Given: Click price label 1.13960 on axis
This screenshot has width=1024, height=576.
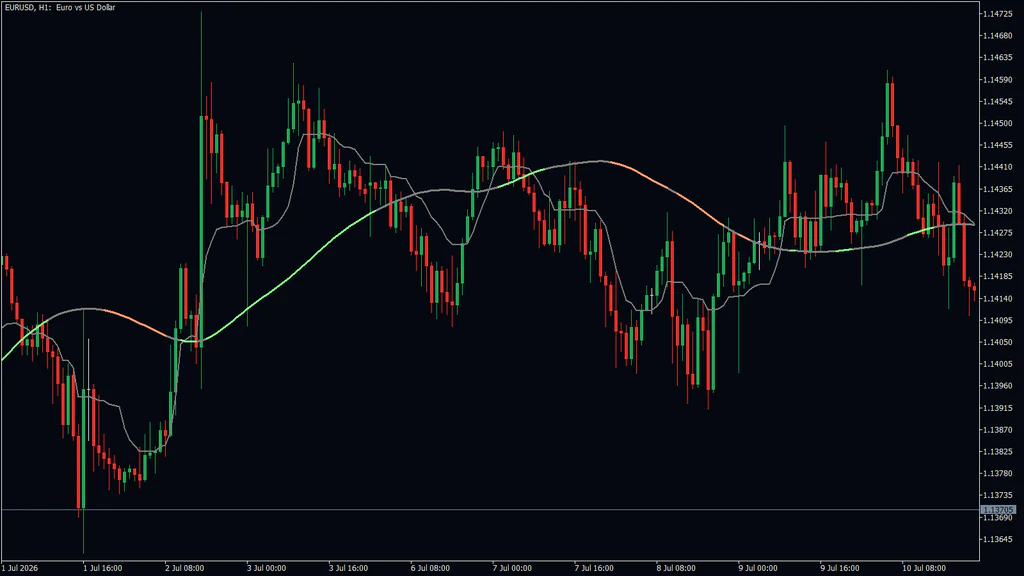Looking at the screenshot, I should [998, 386].
